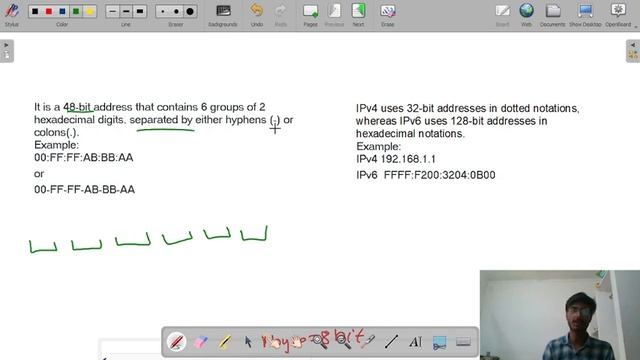Click the text 'IPv4 192.168.1.1'
Screen dimensions: 640x360
pyautogui.click(x=396, y=159)
